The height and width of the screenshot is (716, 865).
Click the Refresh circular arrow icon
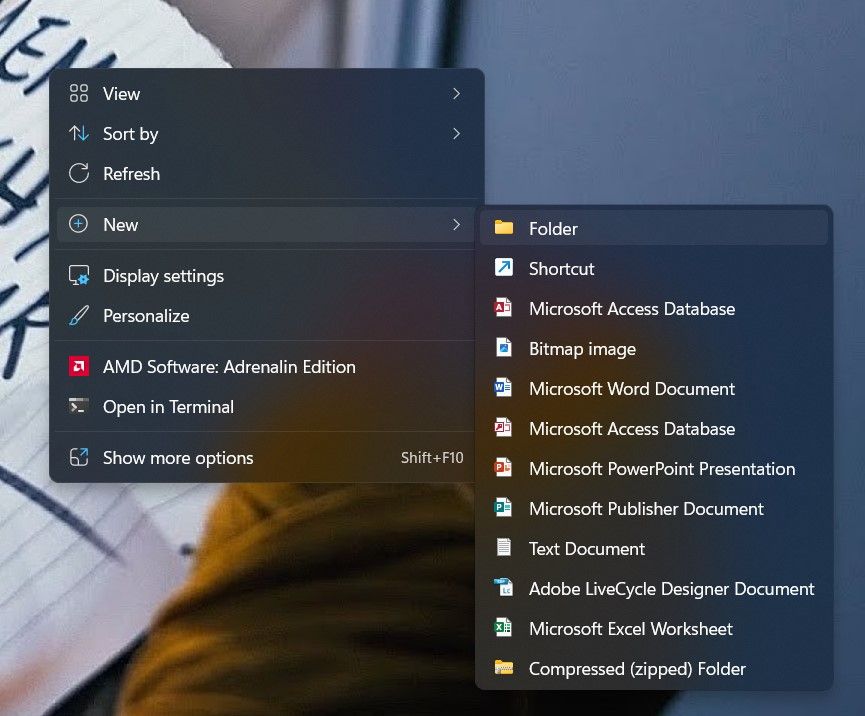point(79,173)
